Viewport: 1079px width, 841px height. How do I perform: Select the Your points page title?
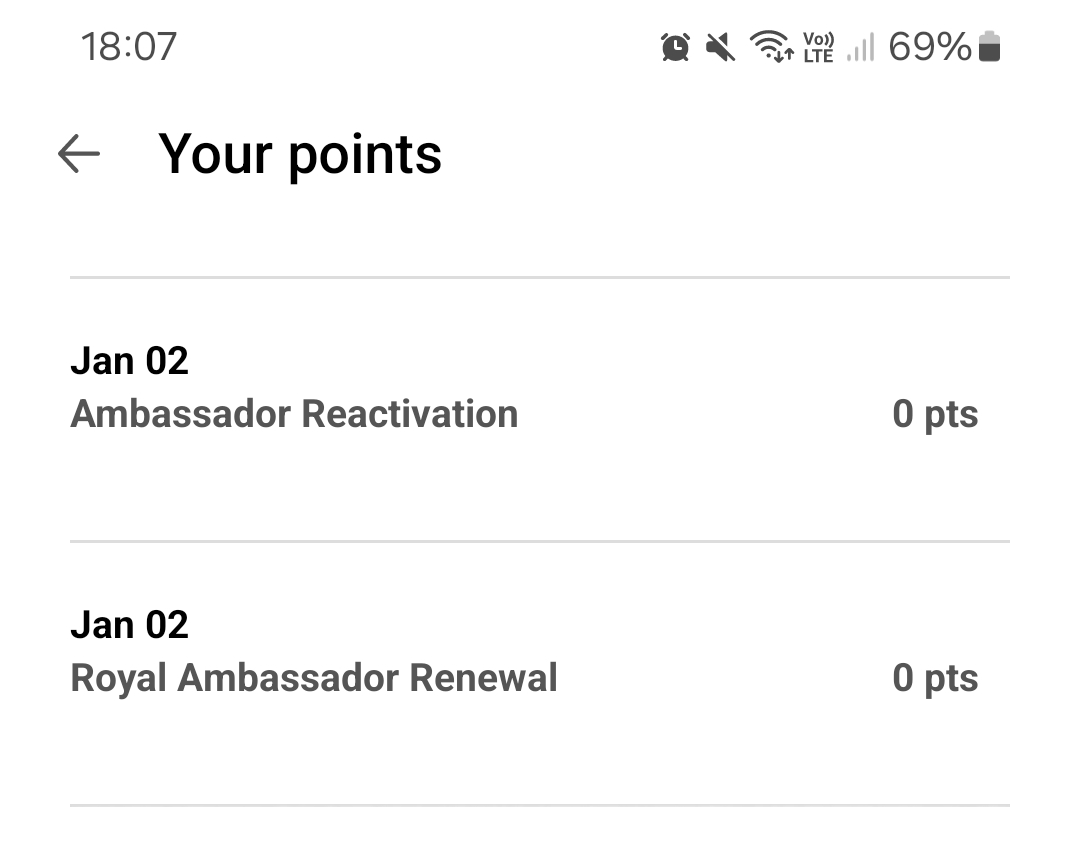[299, 154]
